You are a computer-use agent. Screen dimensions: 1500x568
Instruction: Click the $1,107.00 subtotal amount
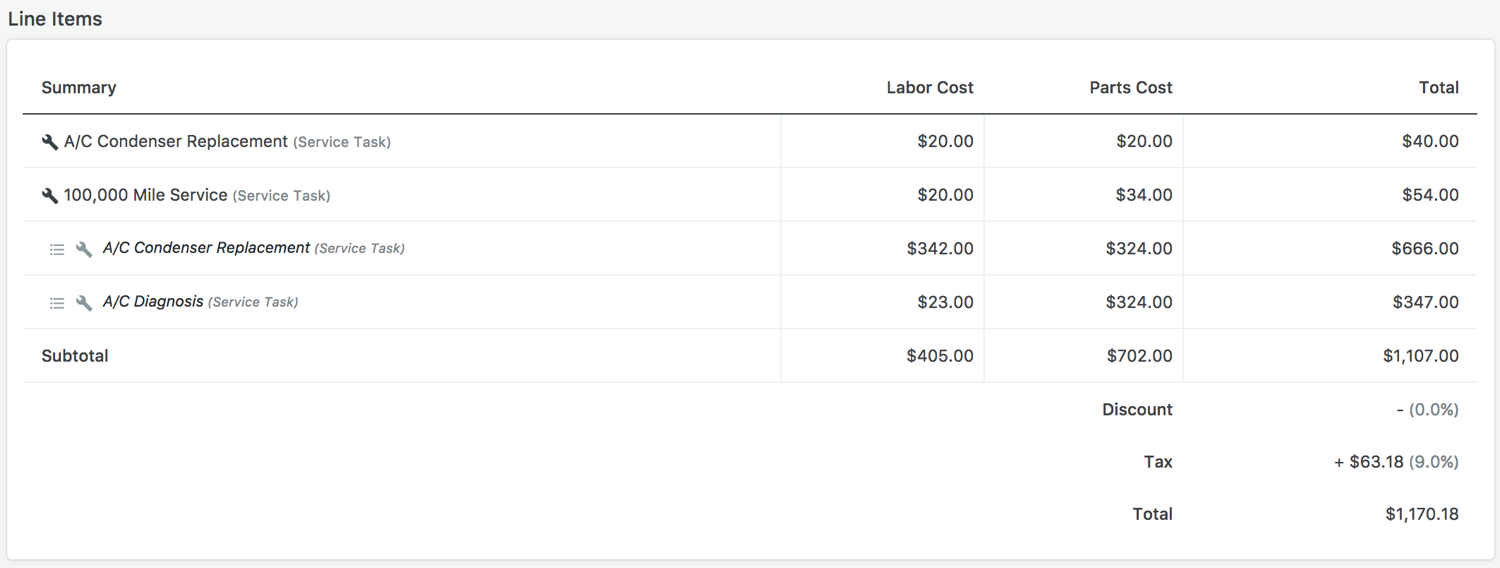[1420, 356]
